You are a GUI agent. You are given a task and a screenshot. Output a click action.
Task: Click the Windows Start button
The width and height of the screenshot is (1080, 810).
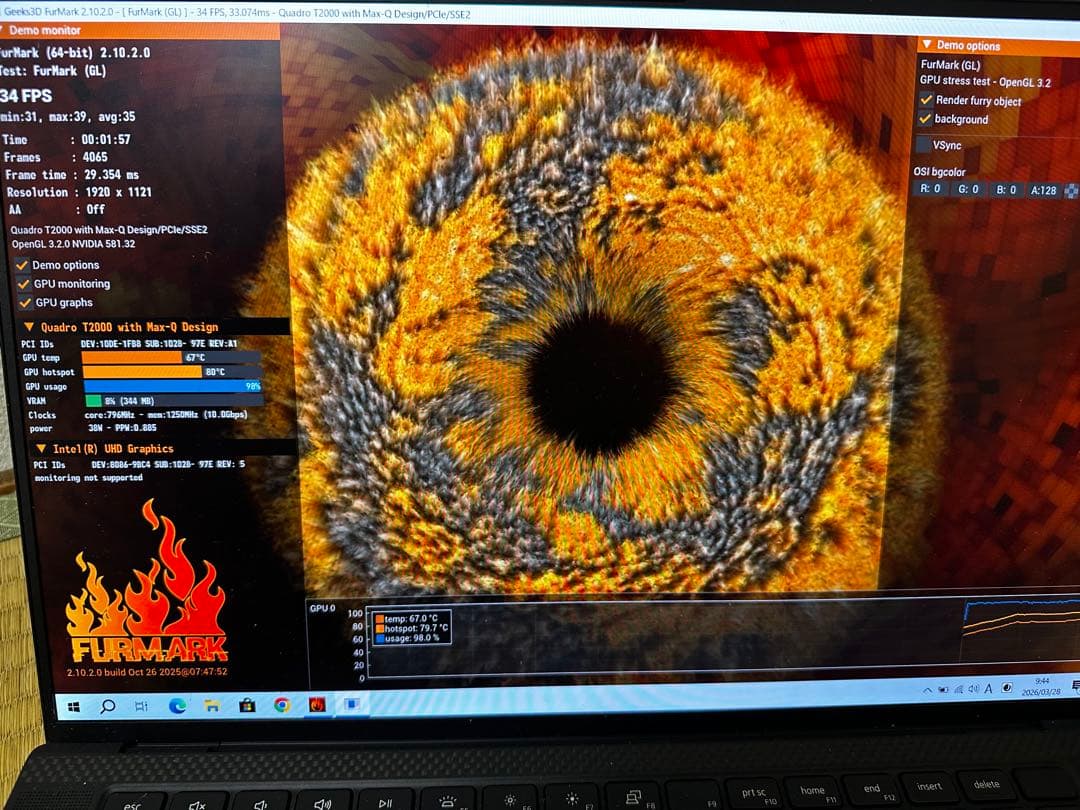[74, 706]
